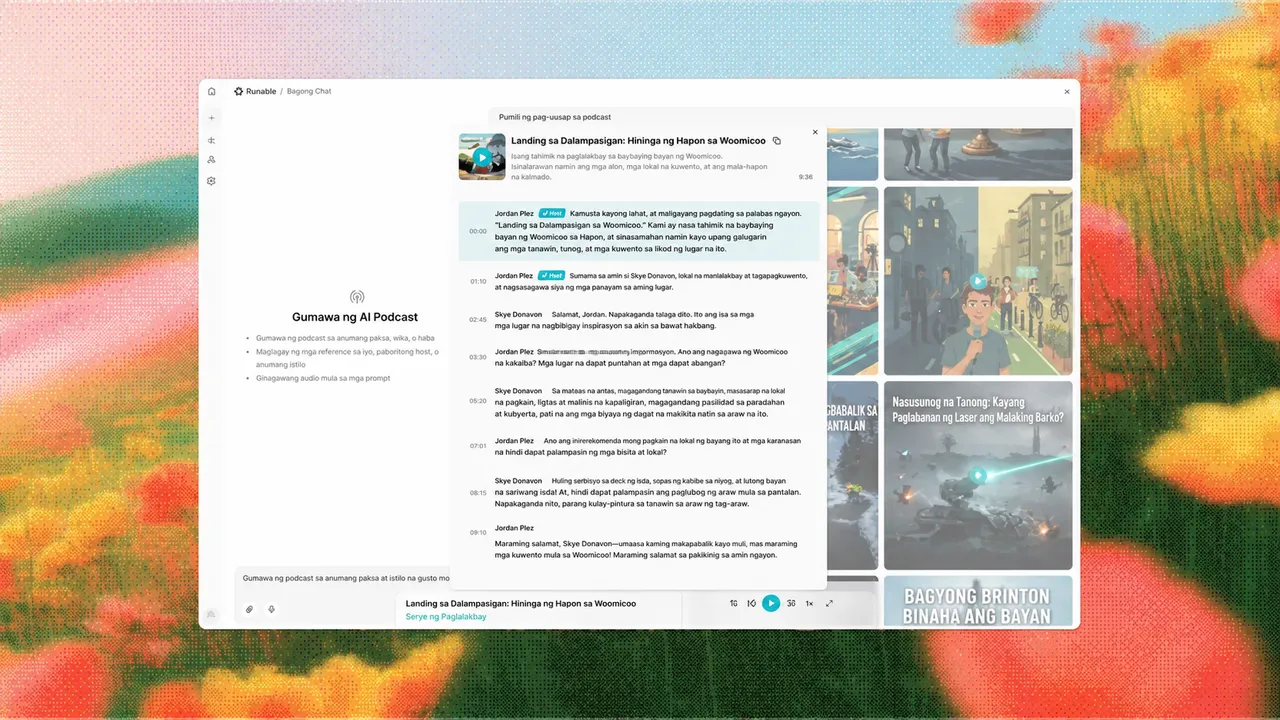Close the podcast transcript panel
Screen dimensions: 1280x720
815,132
